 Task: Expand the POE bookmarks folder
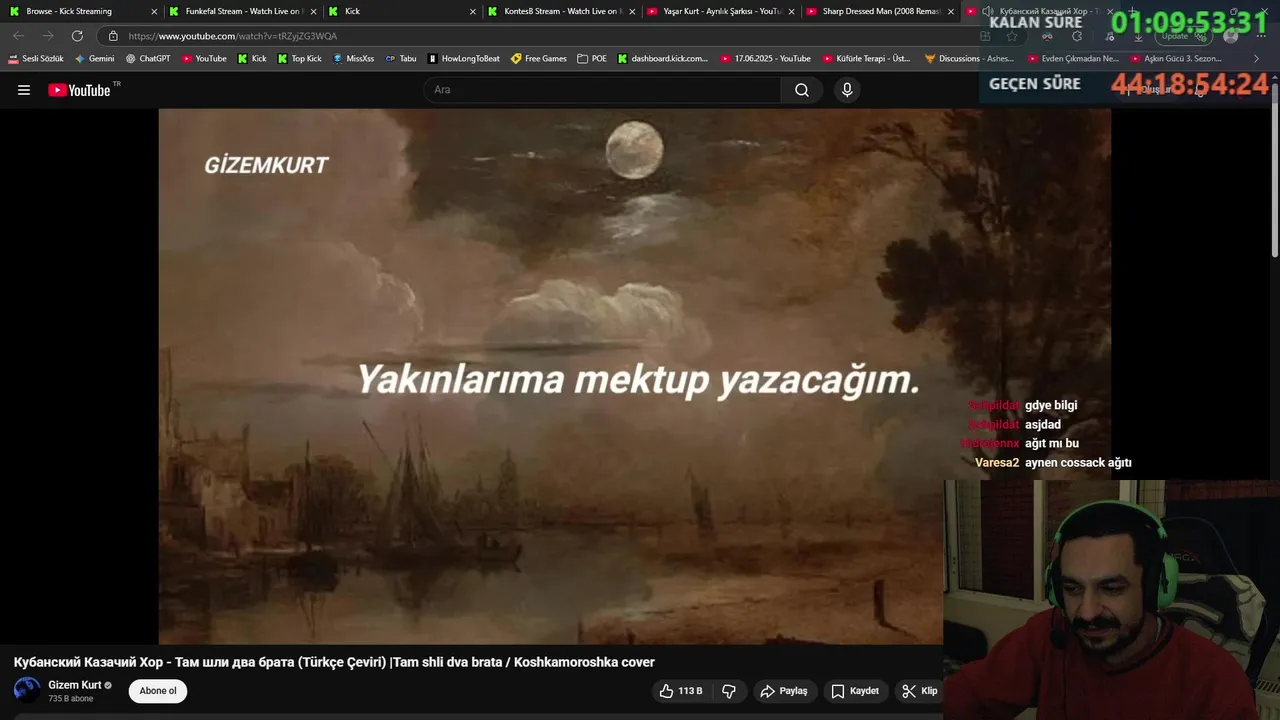pyautogui.click(x=592, y=59)
